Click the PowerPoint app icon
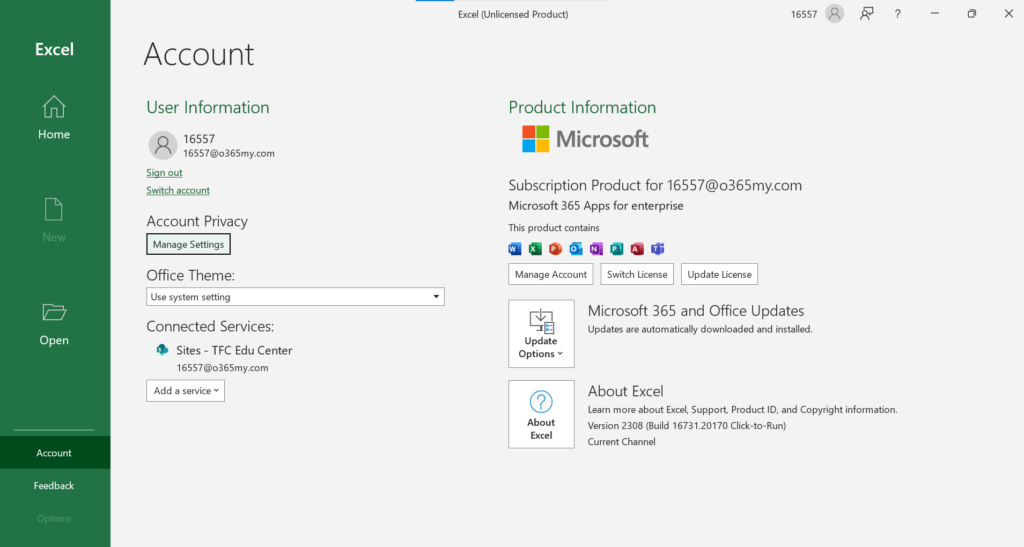 point(555,249)
